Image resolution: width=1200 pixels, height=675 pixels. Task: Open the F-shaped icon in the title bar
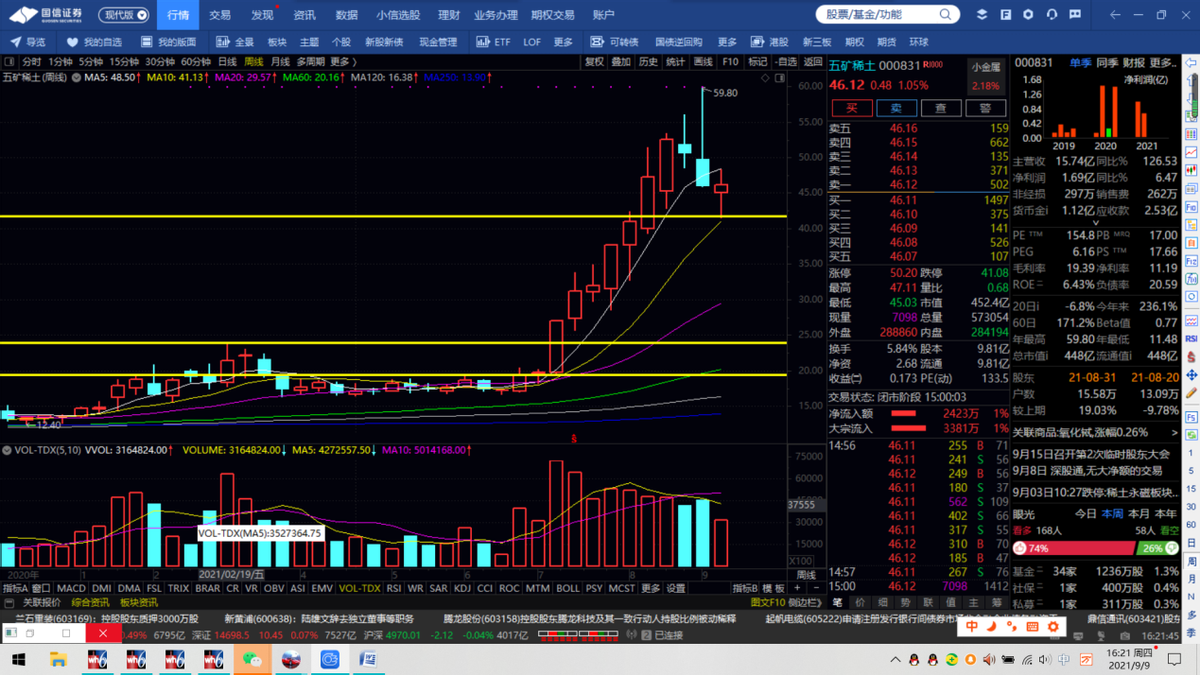coord(1005,15)
